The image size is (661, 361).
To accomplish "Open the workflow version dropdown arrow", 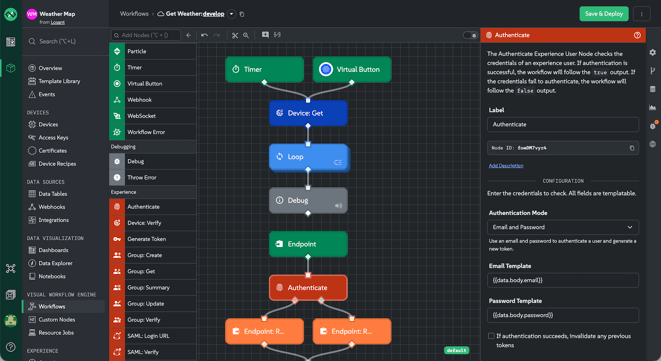I will pyautogui.click(x=231, y=14).
